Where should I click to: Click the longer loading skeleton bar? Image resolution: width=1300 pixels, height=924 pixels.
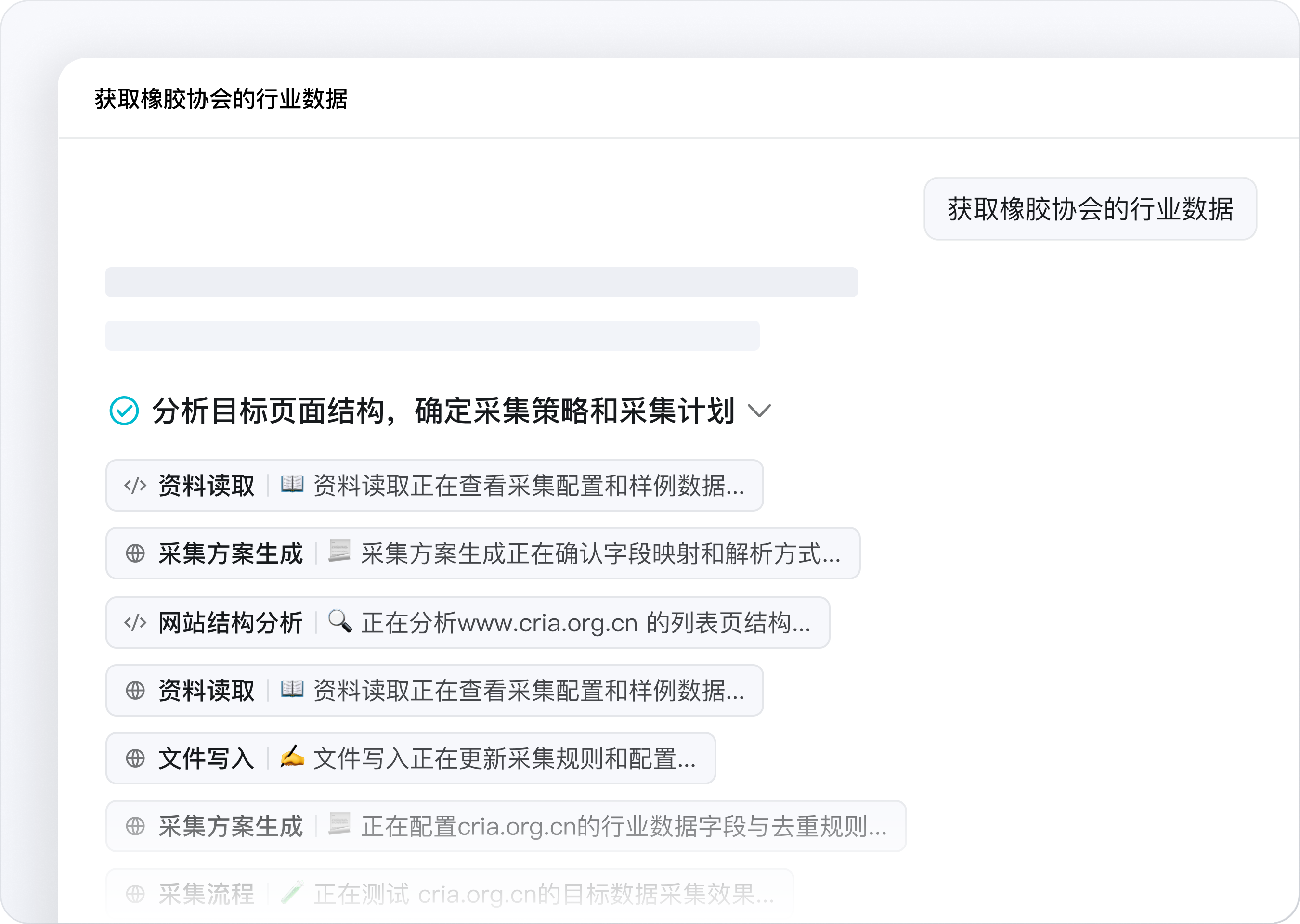[x=481, y=282]
